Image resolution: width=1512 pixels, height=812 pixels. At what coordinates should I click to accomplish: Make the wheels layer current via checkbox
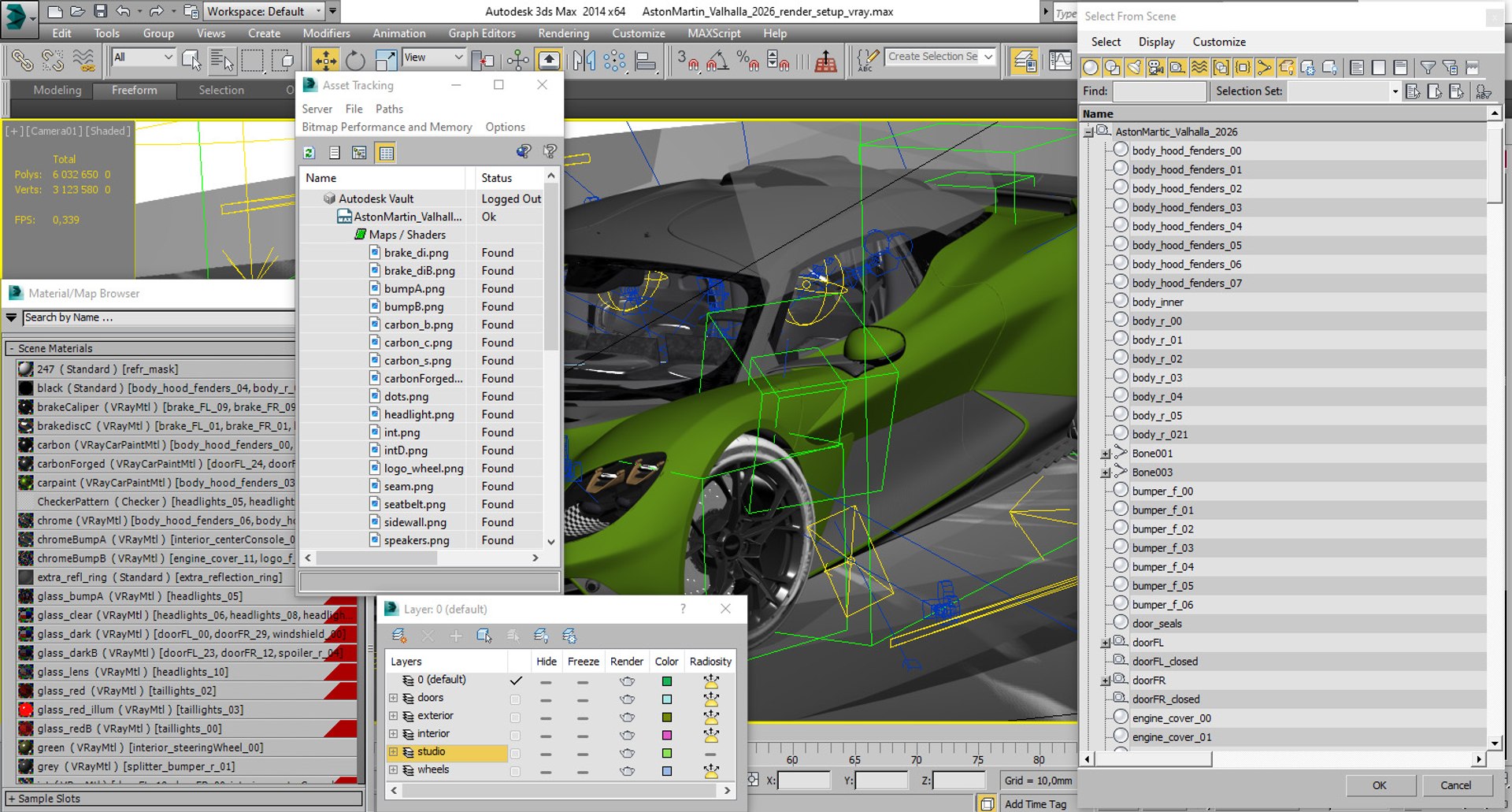point(515,772)
